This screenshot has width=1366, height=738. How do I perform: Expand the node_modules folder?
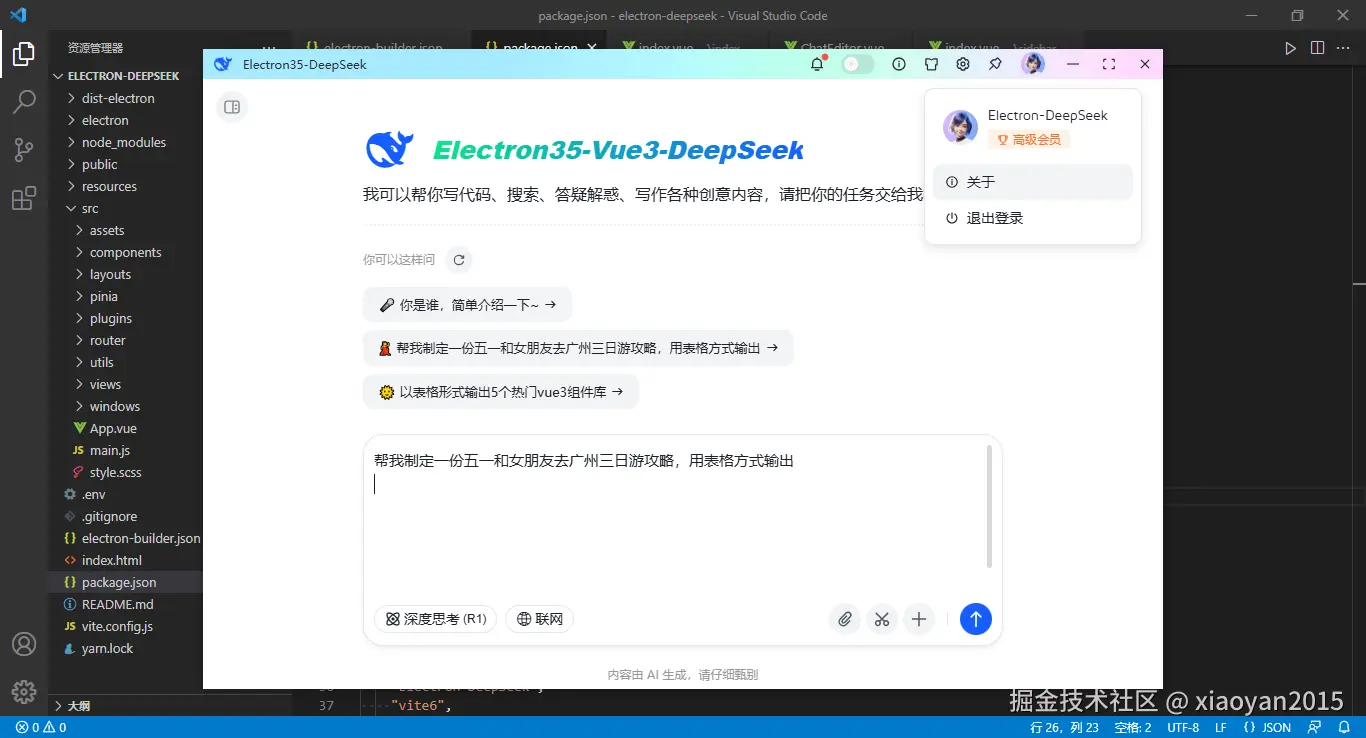click(x=125, y=142)
